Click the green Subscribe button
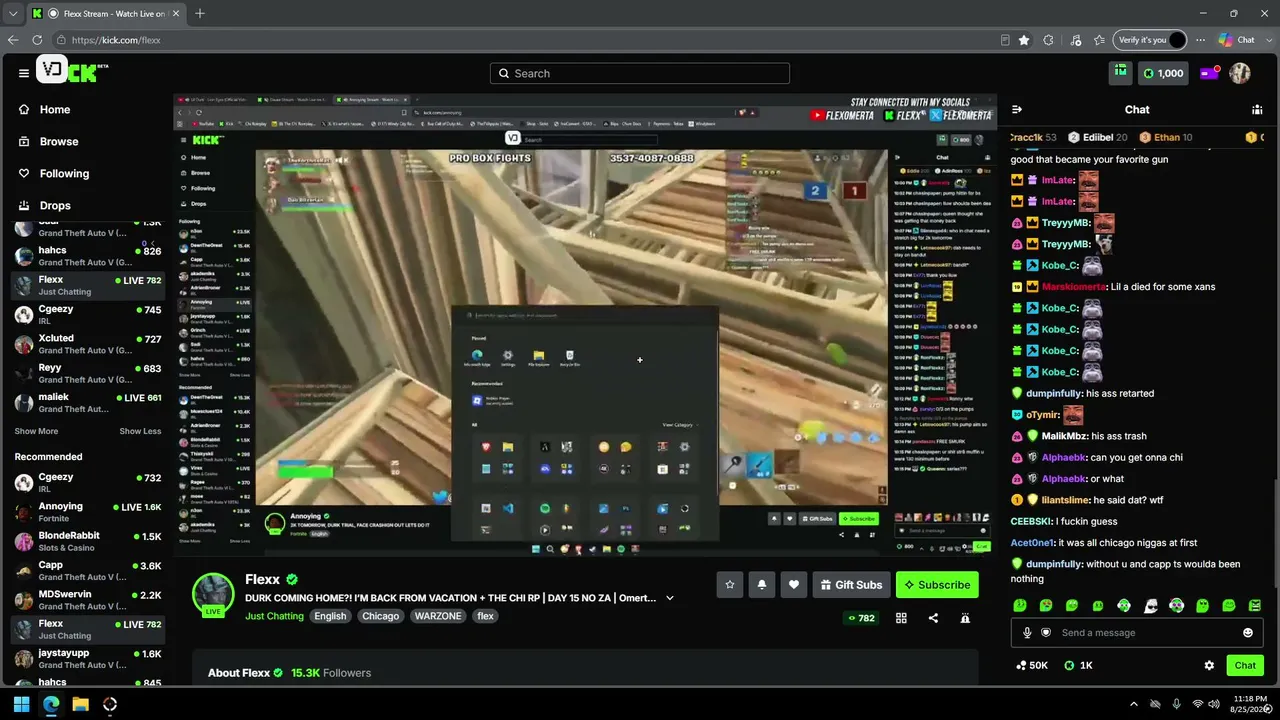The height and width of the screenshot is (720, 1280). pos(937,585)
